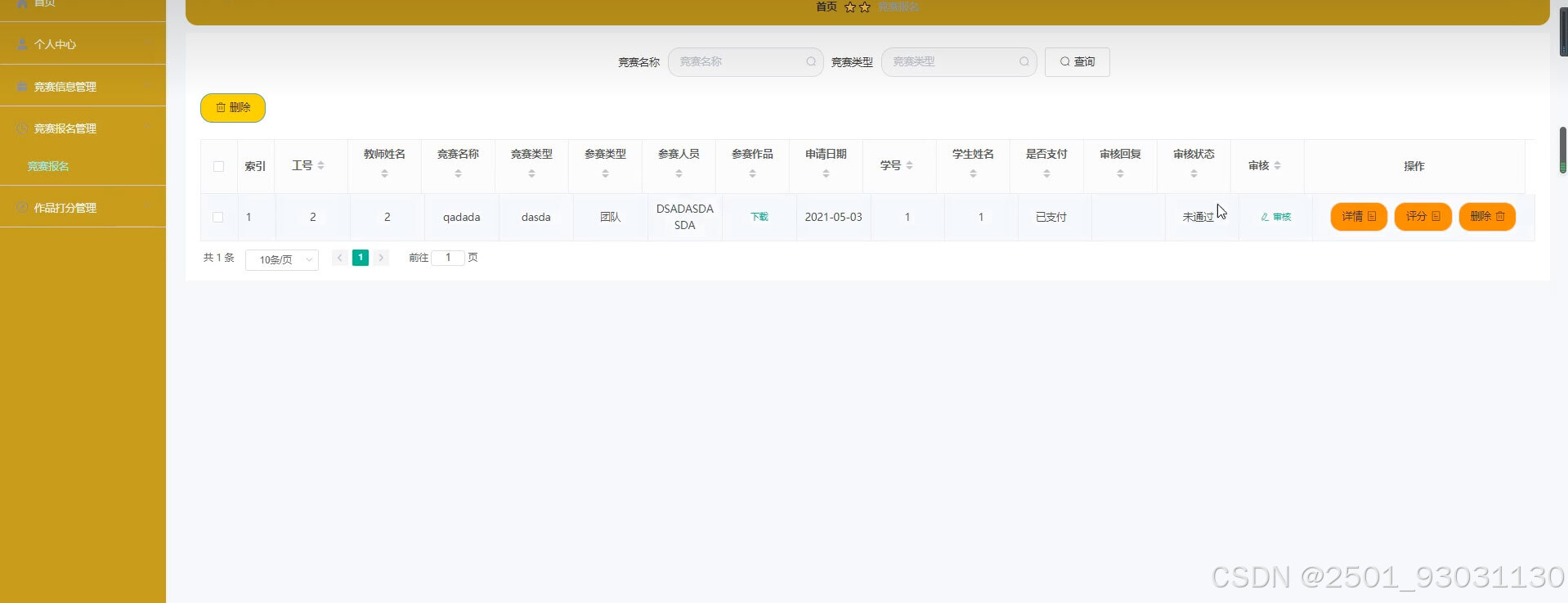Sort by 学生姓名 column arrows
Viewport: 1568px width, 603px height.
point(973,173)
